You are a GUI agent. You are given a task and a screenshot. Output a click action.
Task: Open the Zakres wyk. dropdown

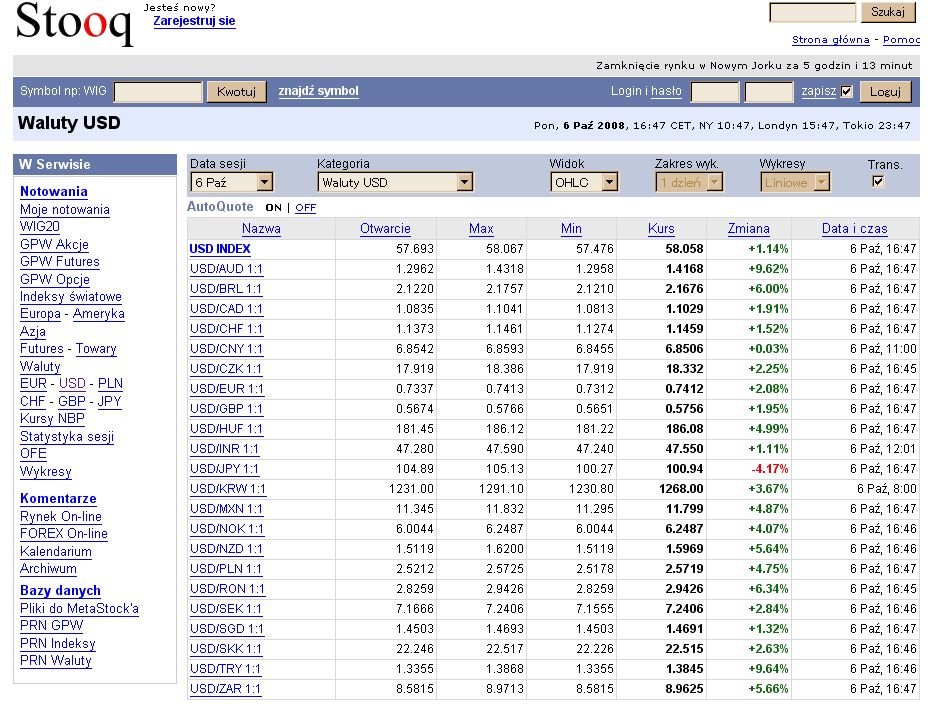(x=689, y=183)
